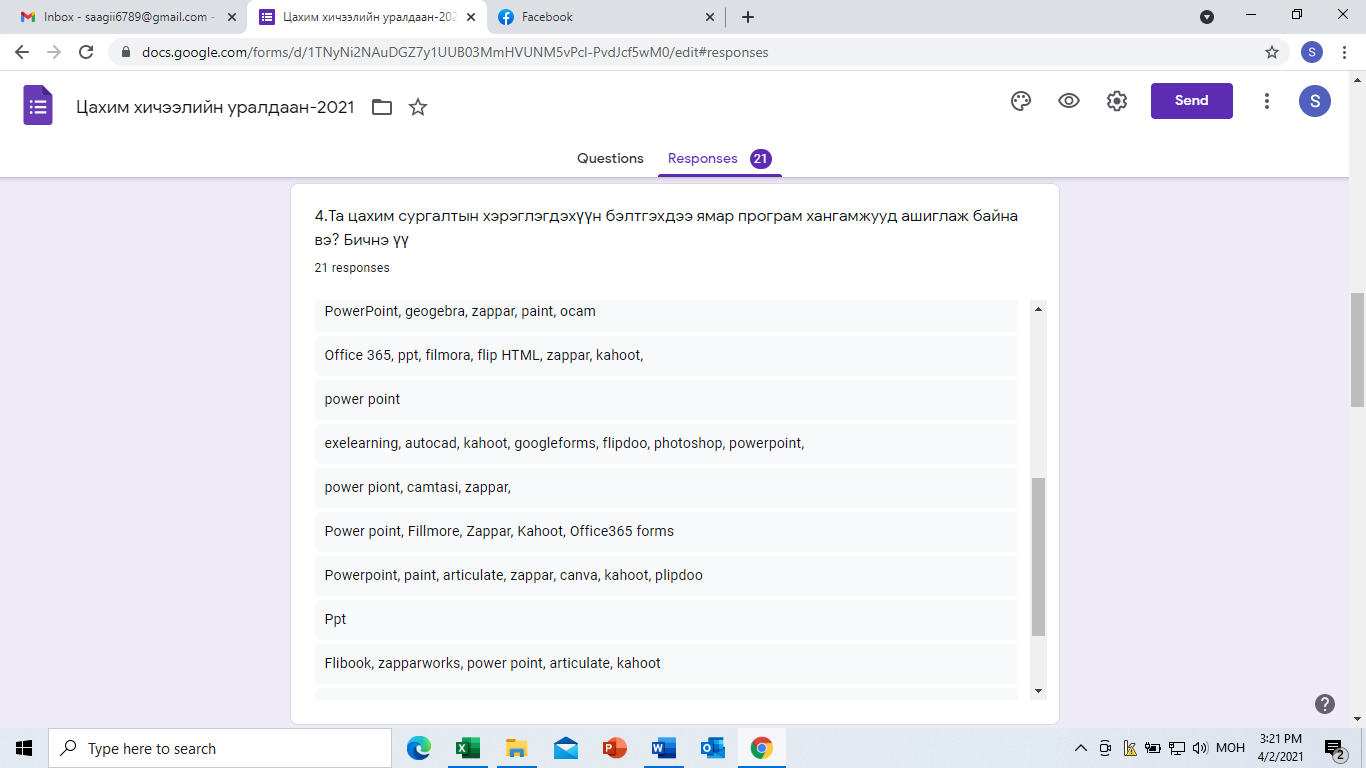This screenshot has height=768, width=1366.
Task: Open the volume control in system tray
Action: pyautogui.click(x=1200, y=748)
